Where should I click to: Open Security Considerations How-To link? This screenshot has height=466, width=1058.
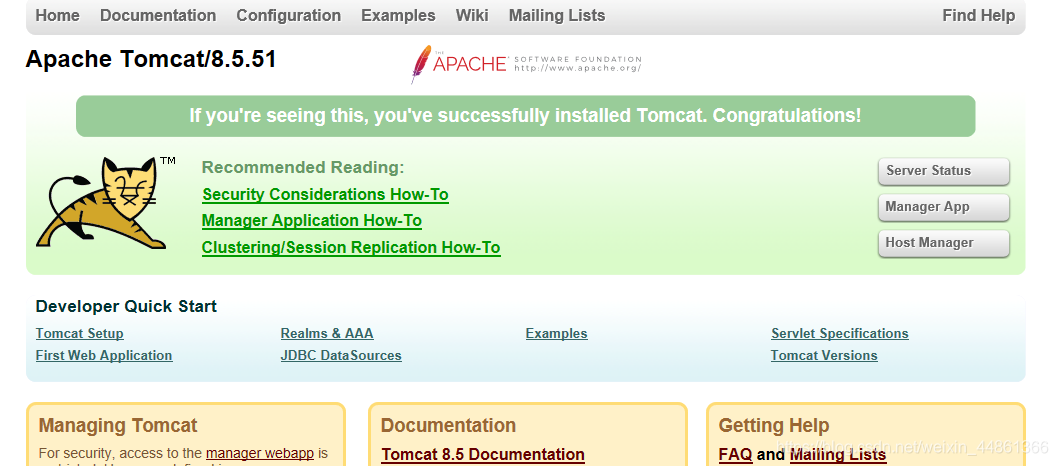pyautogui.click(x=325, y=195)
